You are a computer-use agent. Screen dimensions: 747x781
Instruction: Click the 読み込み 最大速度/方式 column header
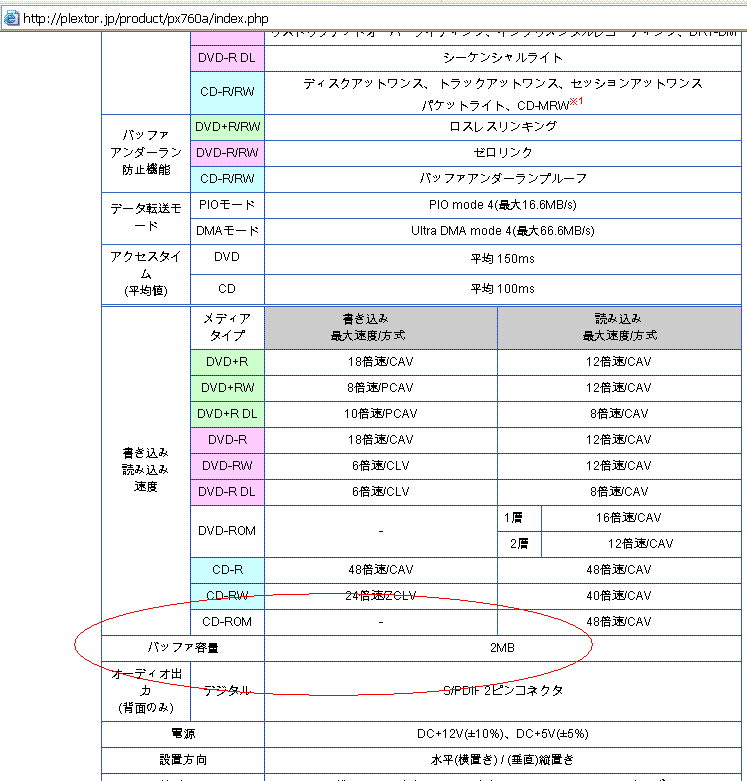click(x=619, y=327)
